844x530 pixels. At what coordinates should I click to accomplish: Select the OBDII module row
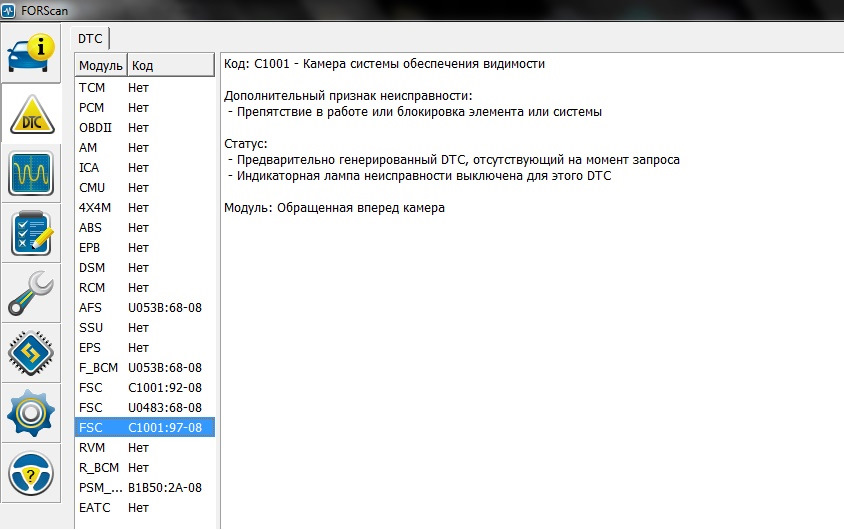coord(145,128)
